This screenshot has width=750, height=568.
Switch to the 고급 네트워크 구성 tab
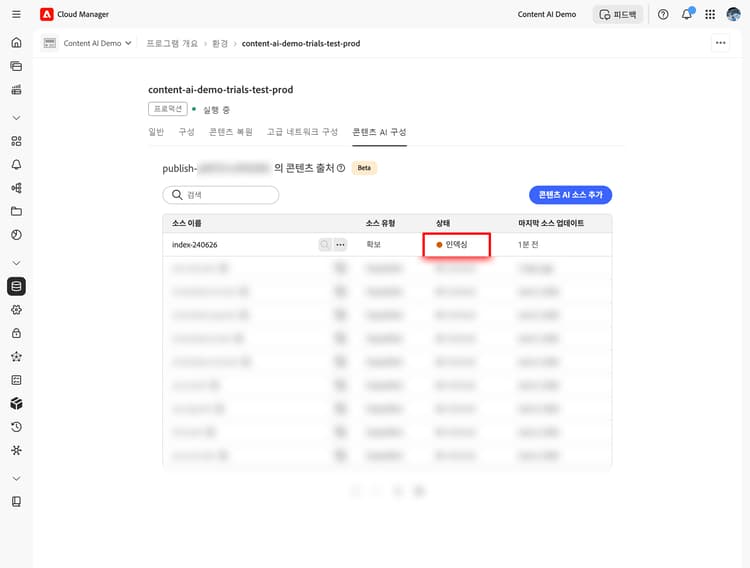point(302,132)
